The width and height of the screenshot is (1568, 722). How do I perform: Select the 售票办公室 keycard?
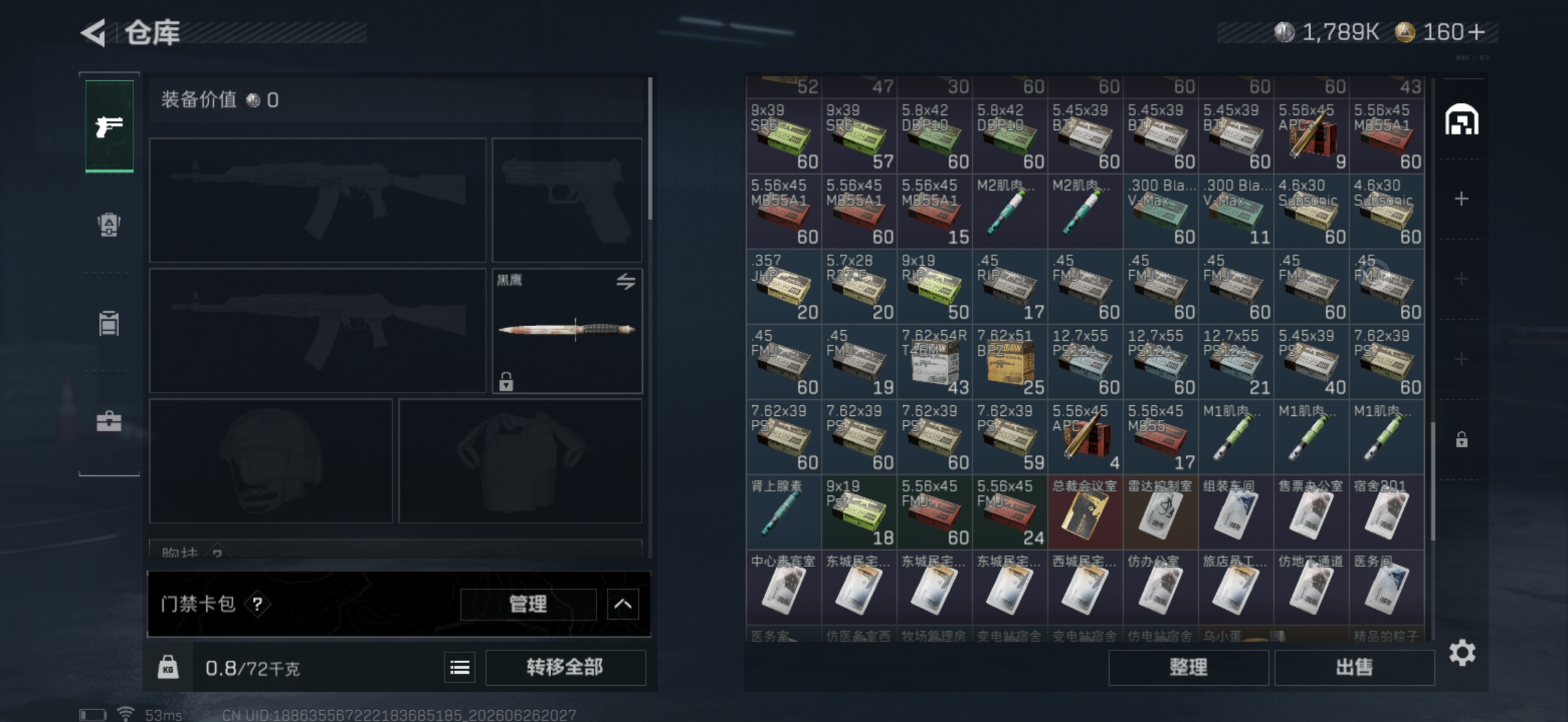click(1311, 512)
